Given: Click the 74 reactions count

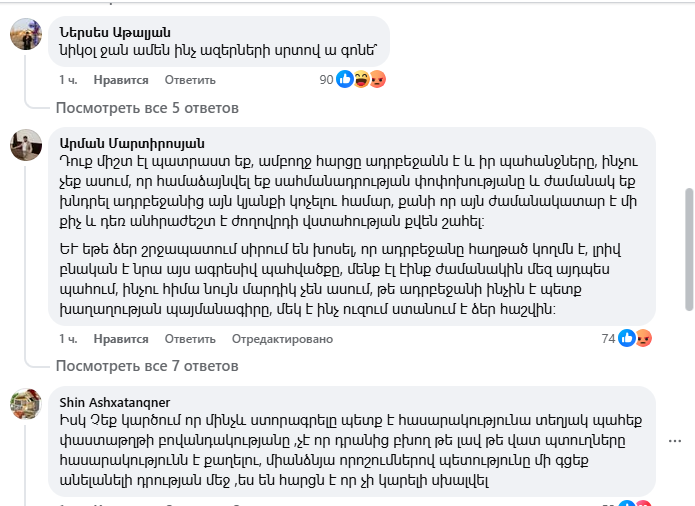Looking at the screenshot, I should click(607, 338).
